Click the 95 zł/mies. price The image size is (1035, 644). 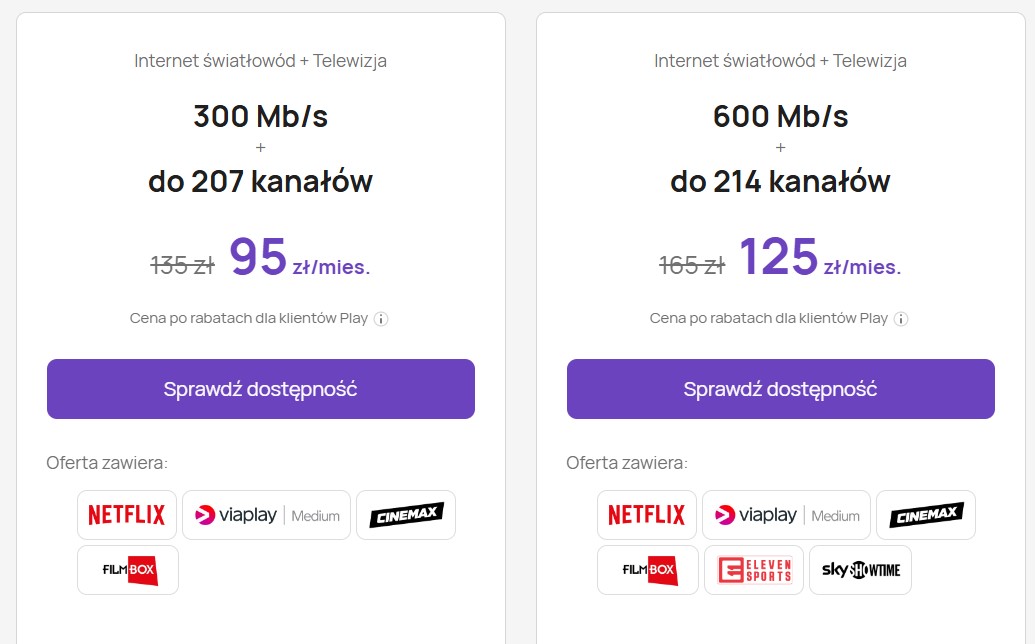click(x=300, y=257)
